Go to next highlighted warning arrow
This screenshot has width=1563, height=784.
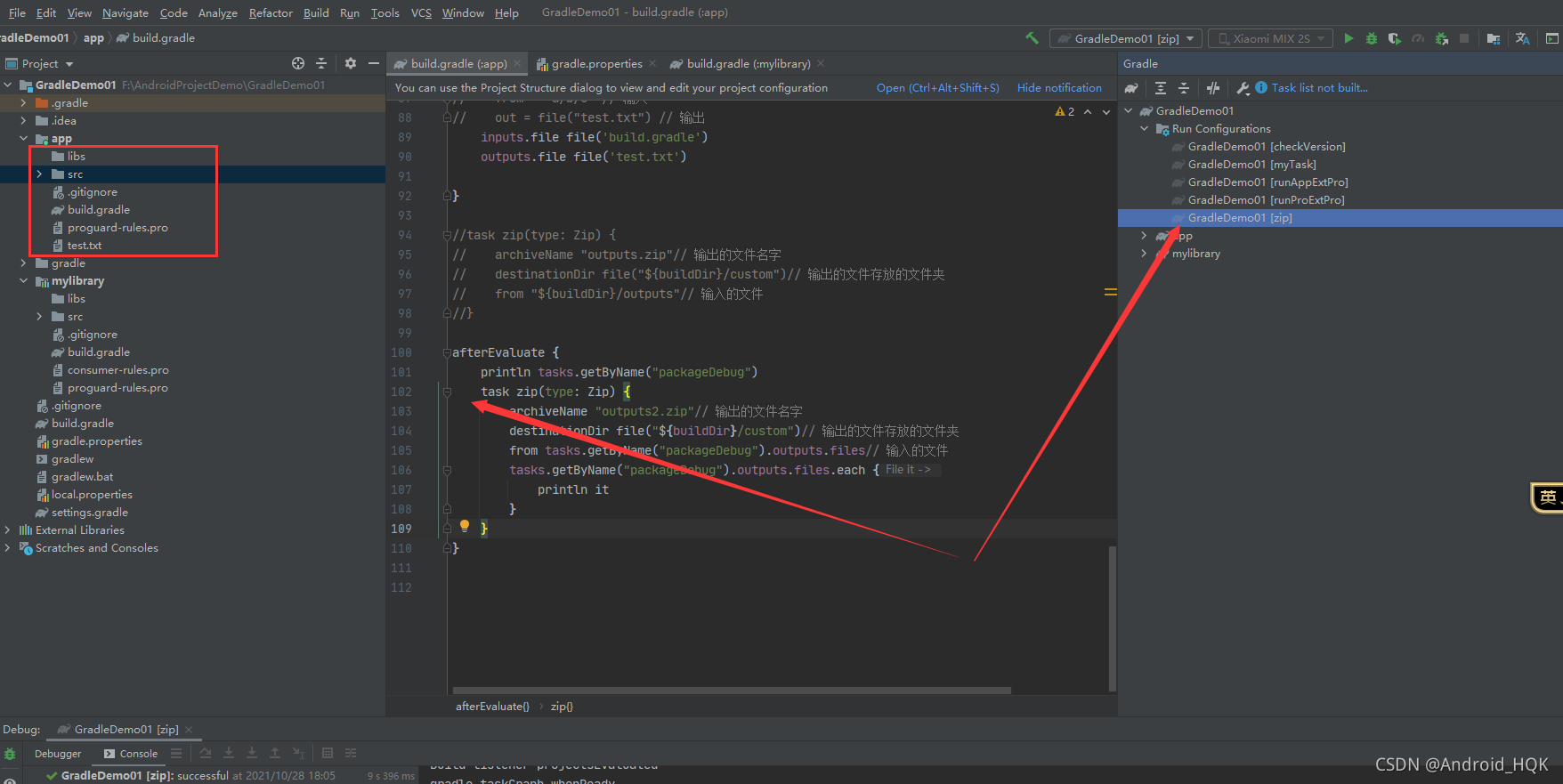coord(1106,111)
